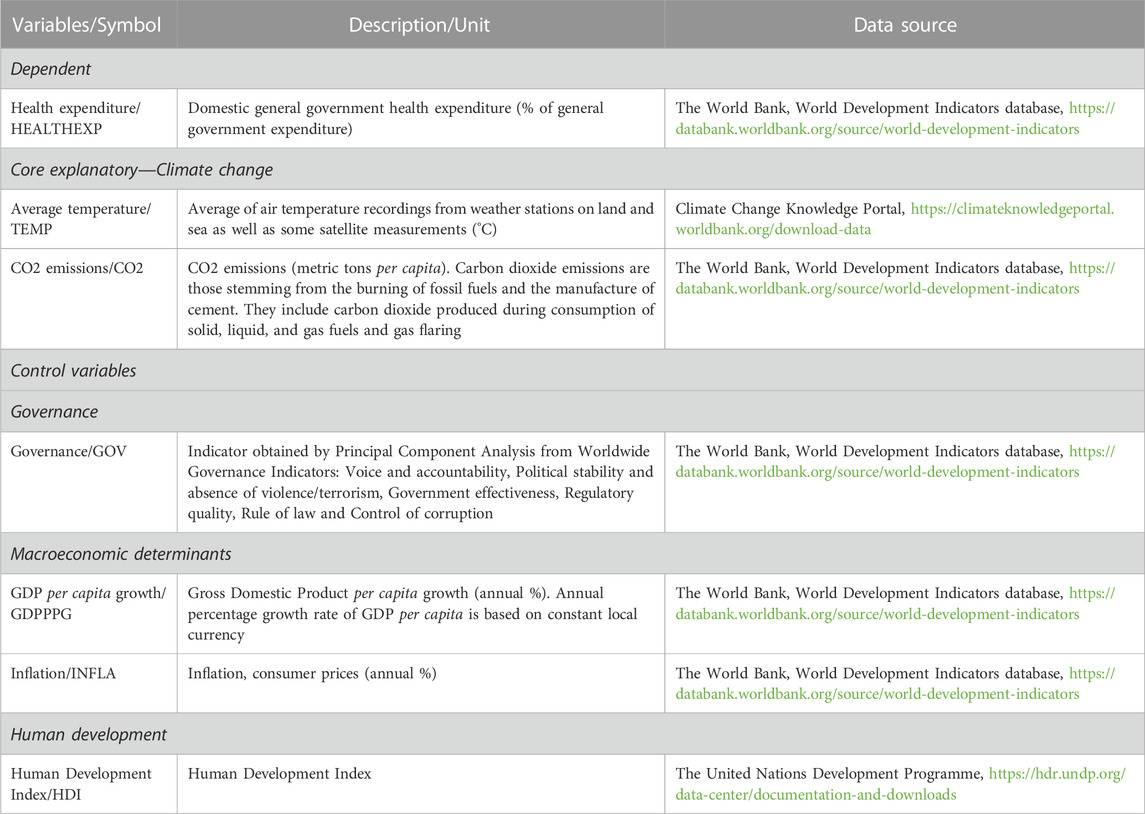Click the Variables/Symbol column header

(88, 25)
